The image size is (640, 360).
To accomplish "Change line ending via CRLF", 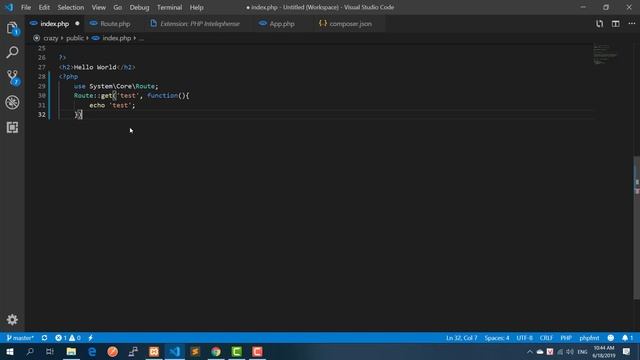I will [546, 338].
